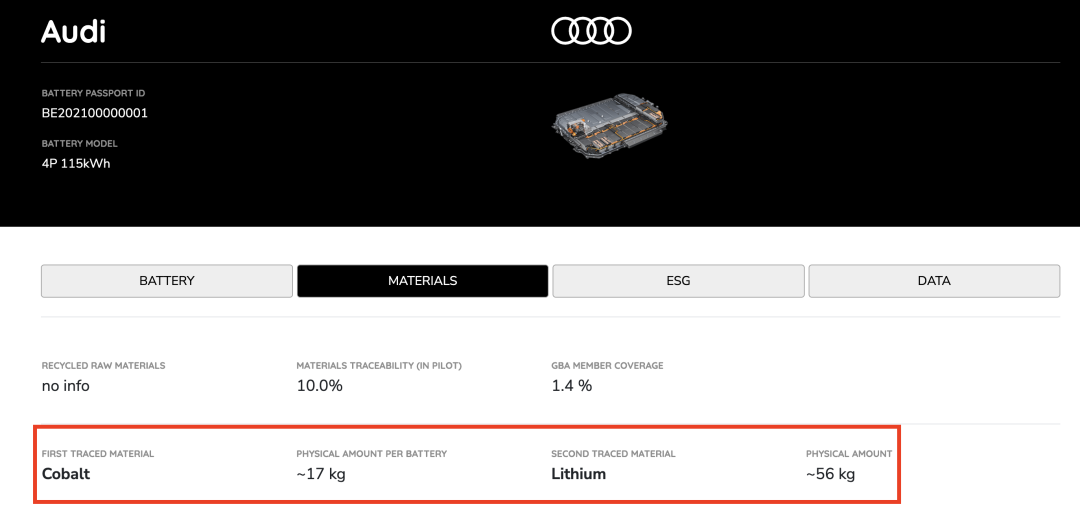The image size is (1080, 511).
Task: Open the BATTERY tab
Action: pos(167,281)
